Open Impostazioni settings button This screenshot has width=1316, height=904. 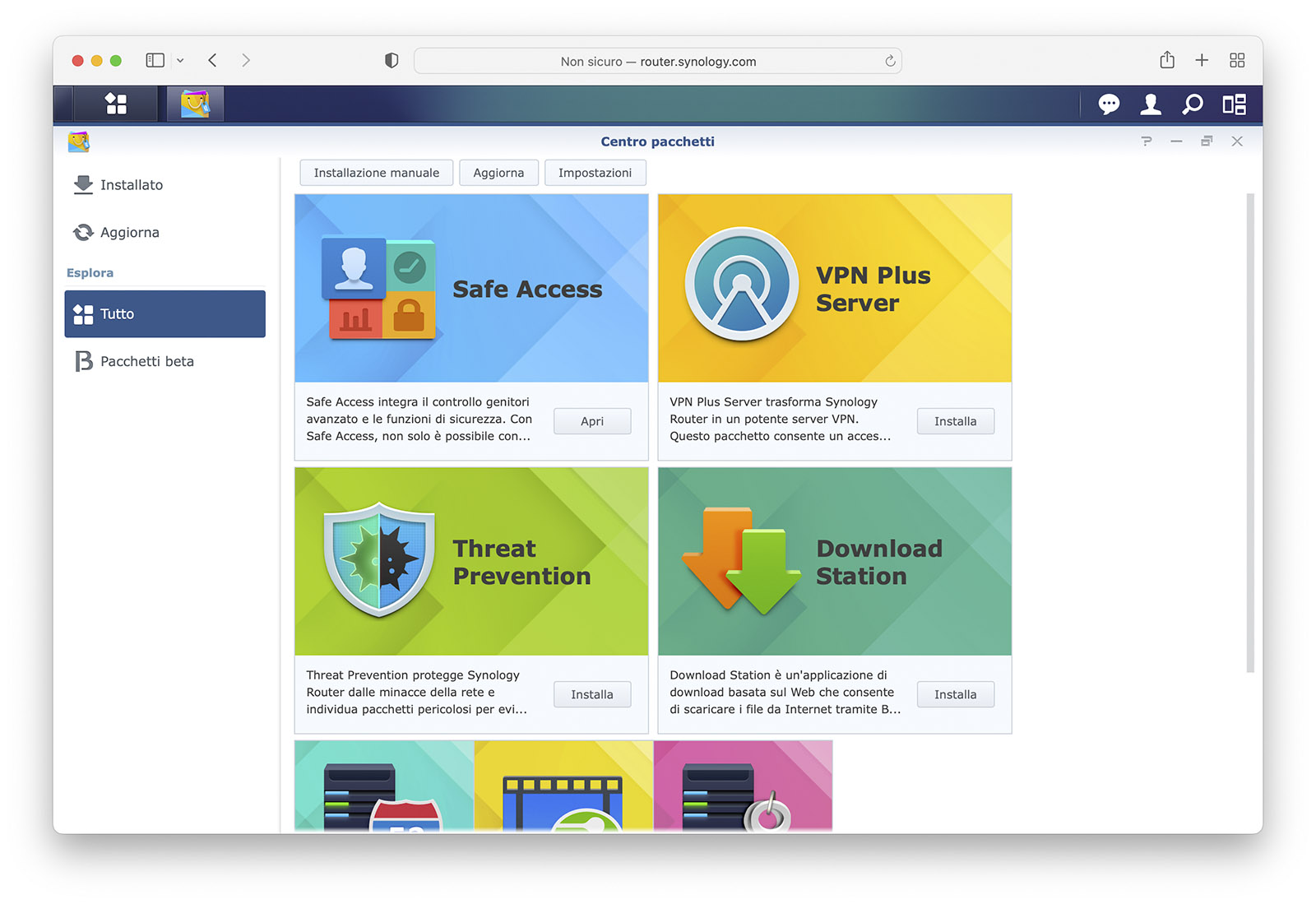pos(595,173)
